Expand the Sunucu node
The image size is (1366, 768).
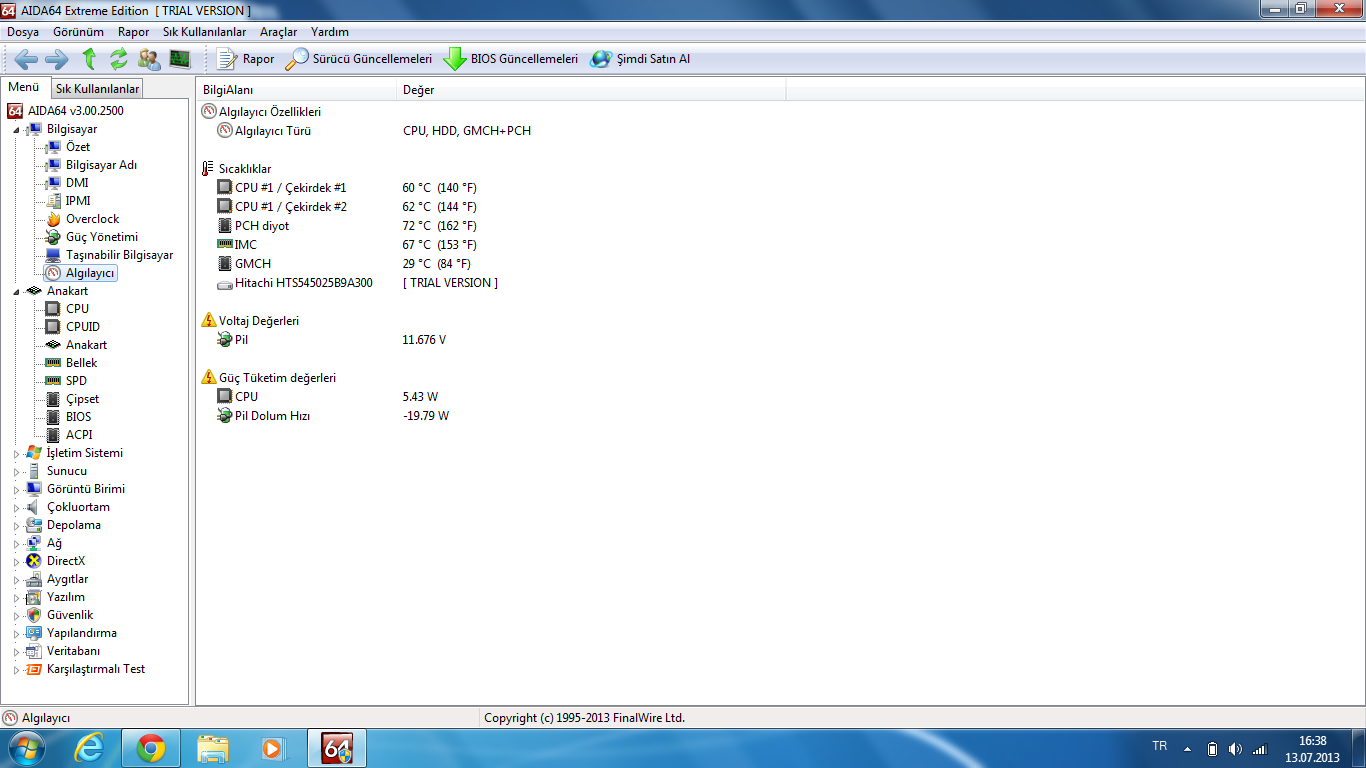pos(16,471)
